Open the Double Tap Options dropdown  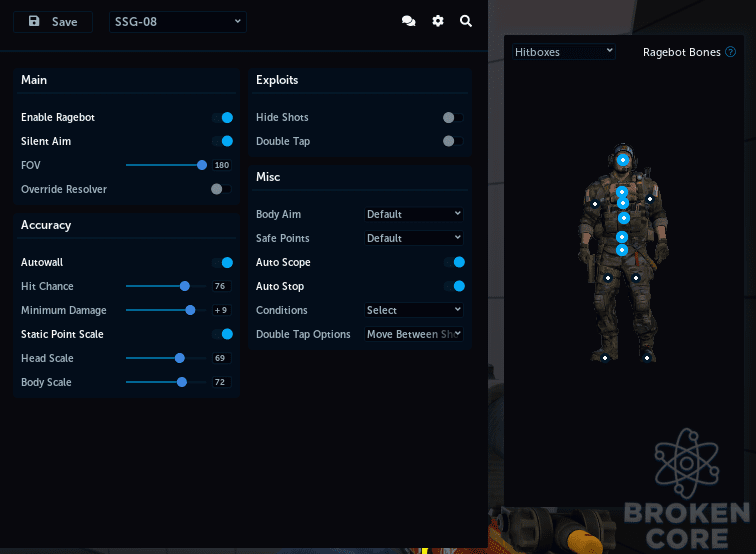(414, 334)
